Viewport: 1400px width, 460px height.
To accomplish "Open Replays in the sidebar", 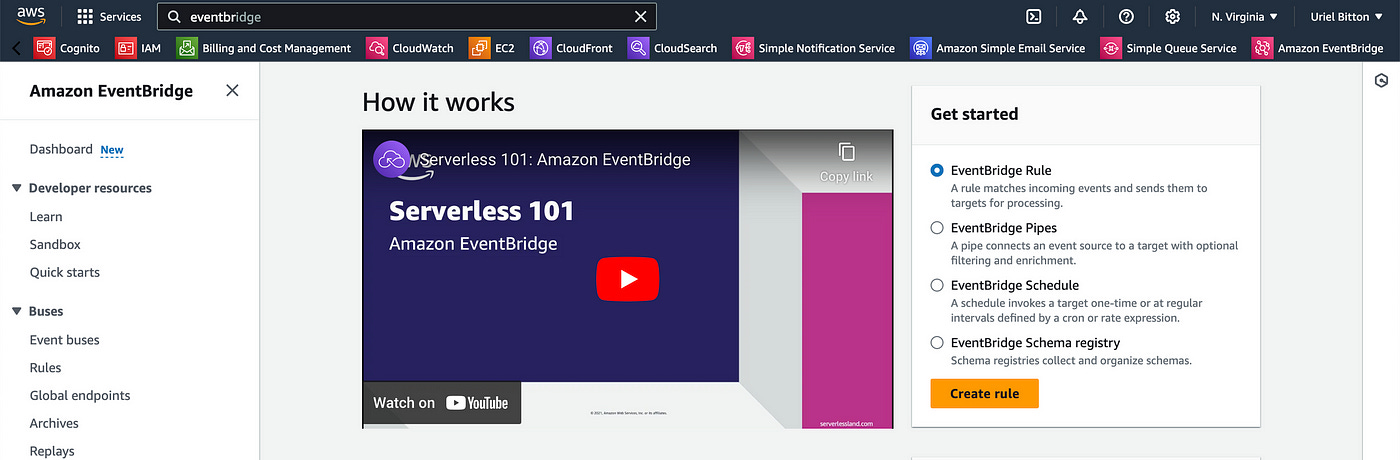I will point(52,452).
